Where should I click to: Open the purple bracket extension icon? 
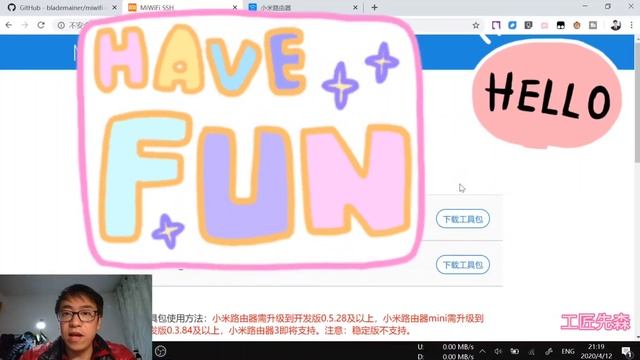coord(496,25)
